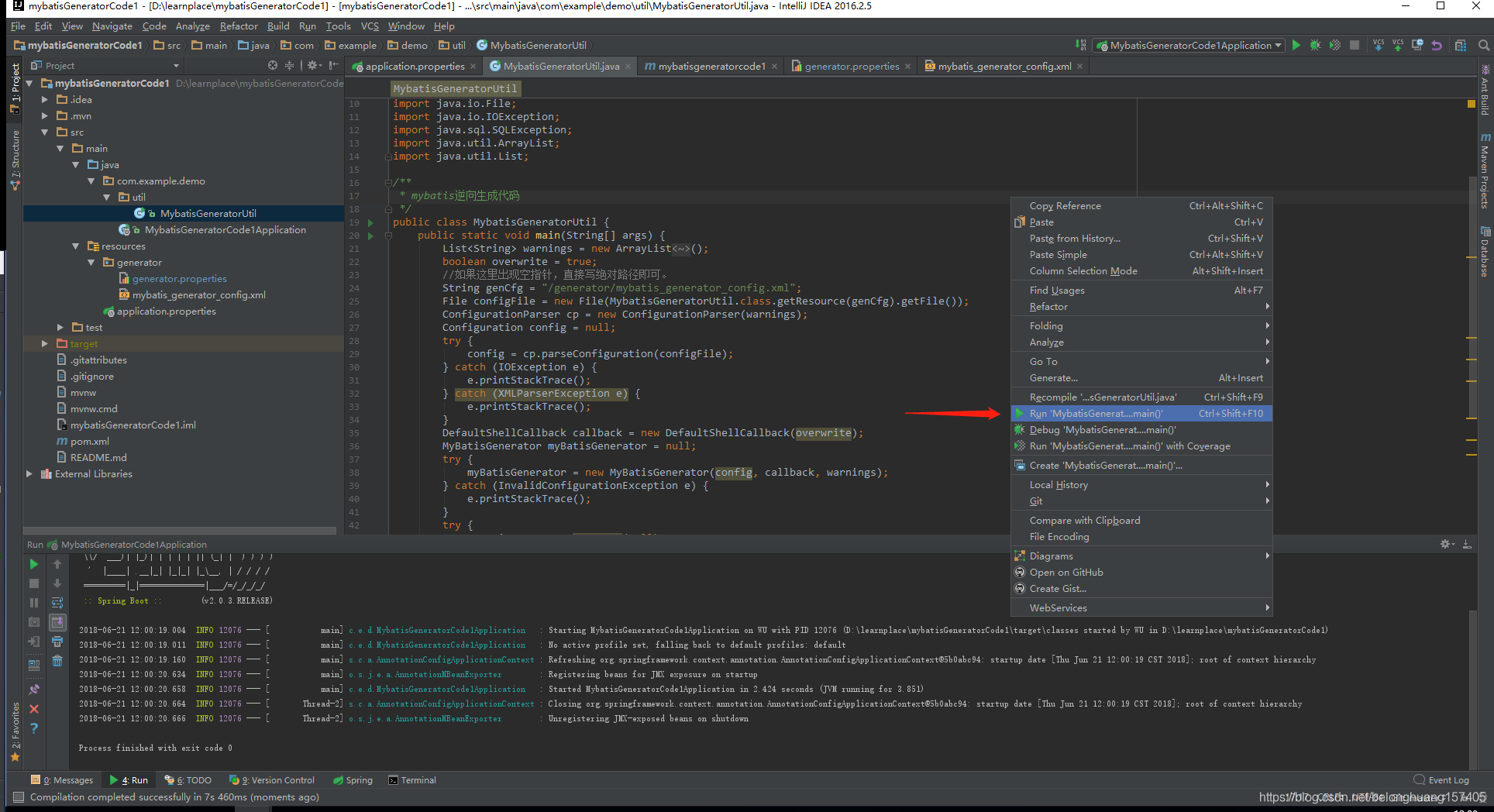Click VCS Update Project icon
The height and width of the screenshot is (812, 1494).
click(1379, 46)
